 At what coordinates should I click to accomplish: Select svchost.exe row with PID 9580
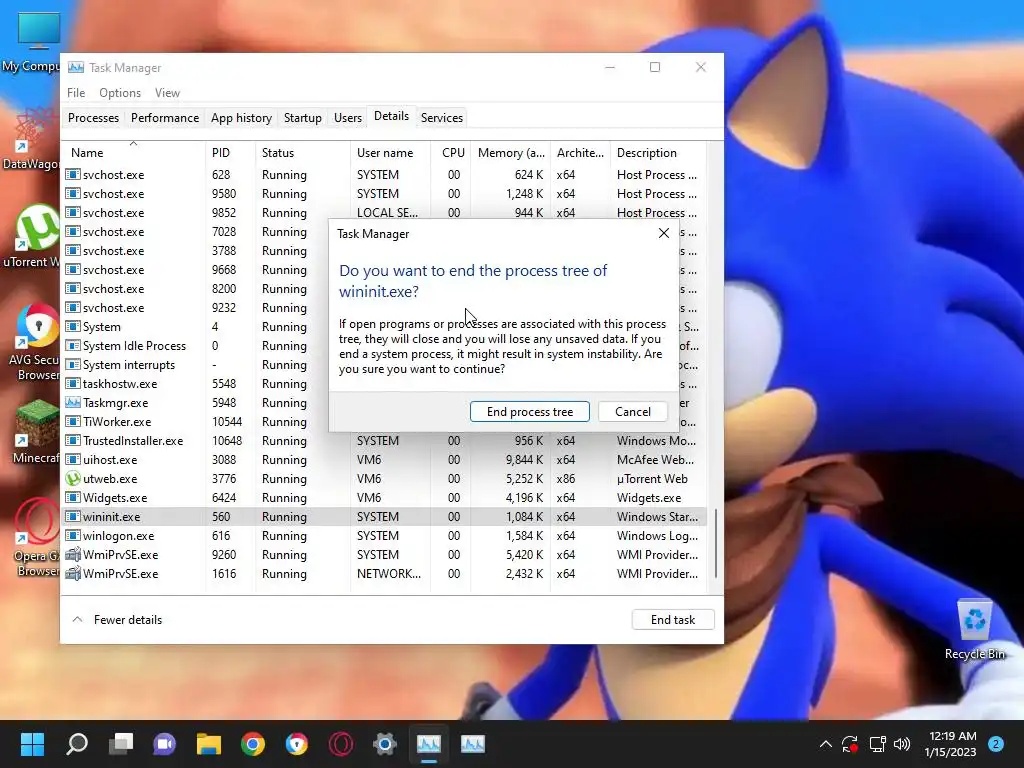[x=385, y=193]
